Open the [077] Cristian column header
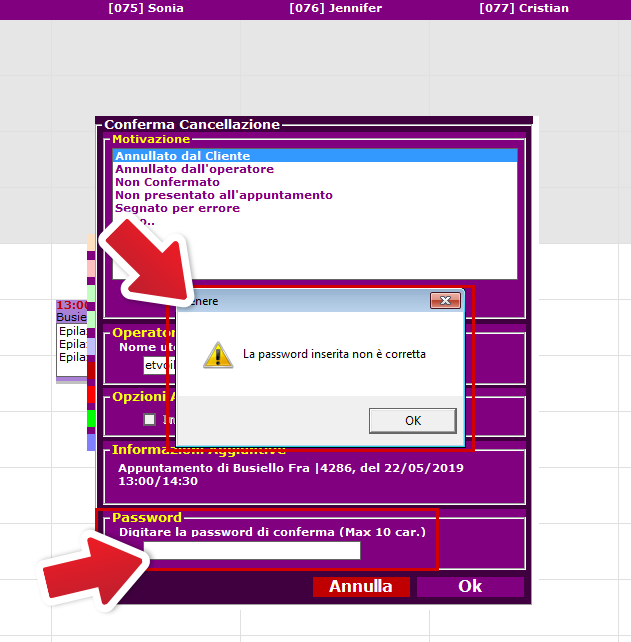 pyautogui.click(x=524, y=8)
